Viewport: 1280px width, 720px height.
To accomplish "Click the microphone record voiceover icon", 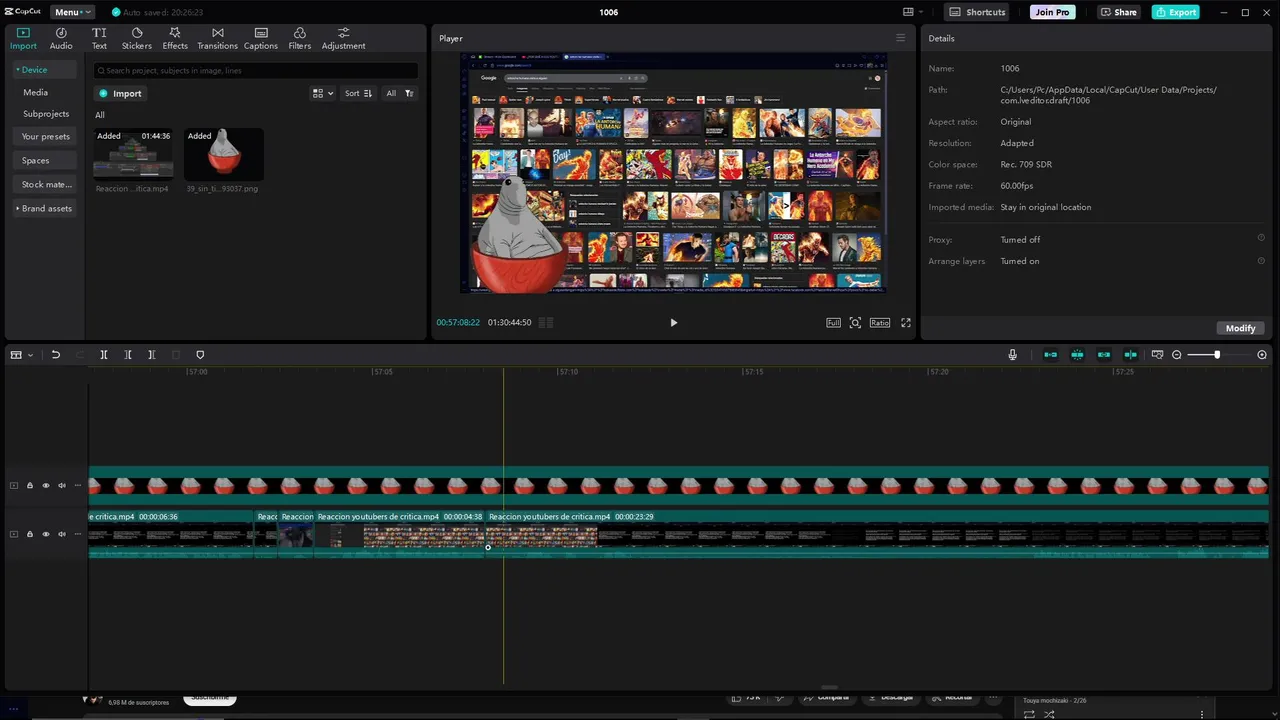I will coord(1013,355).
